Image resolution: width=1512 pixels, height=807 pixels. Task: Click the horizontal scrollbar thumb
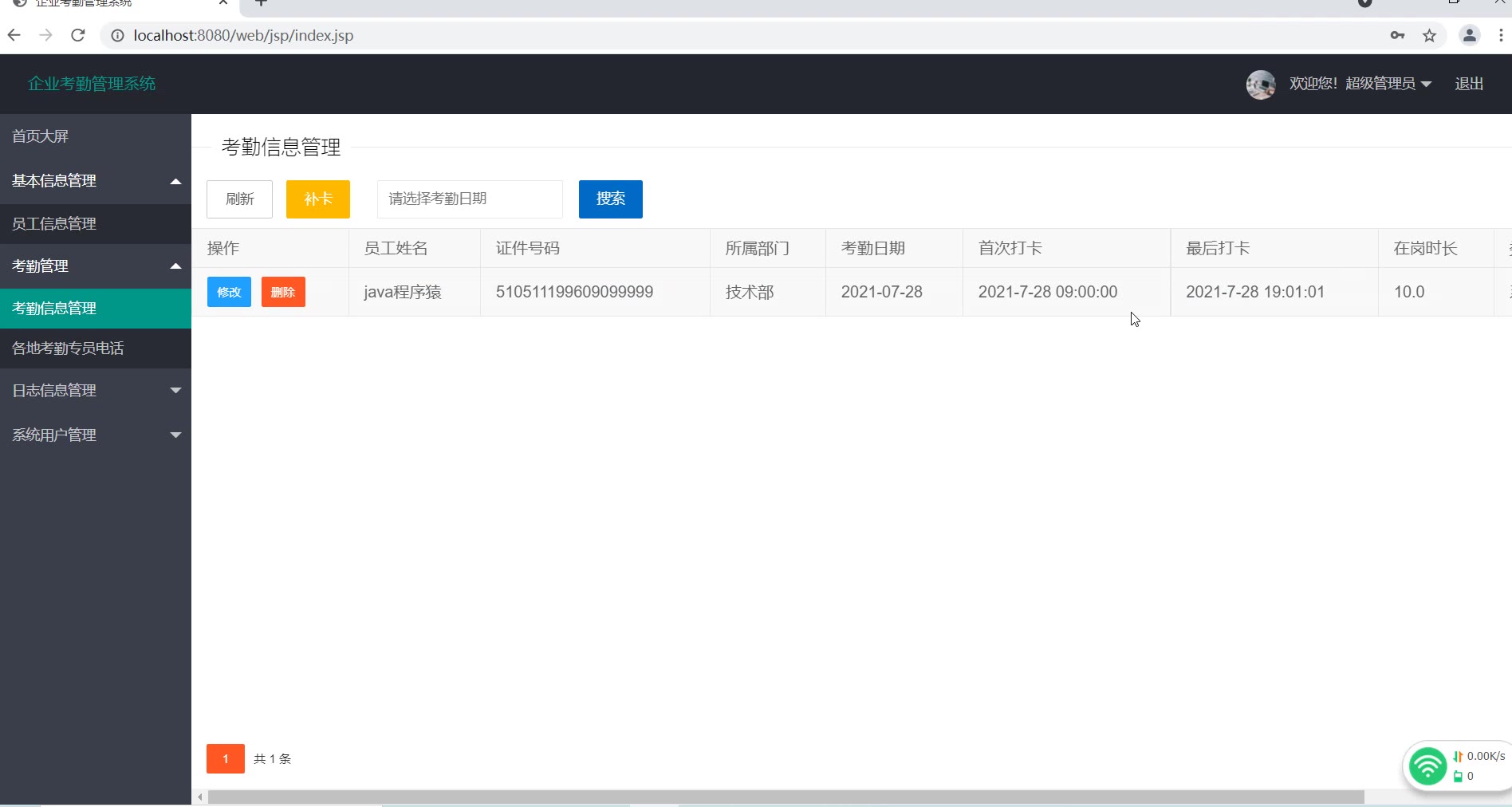pos(786,797)
